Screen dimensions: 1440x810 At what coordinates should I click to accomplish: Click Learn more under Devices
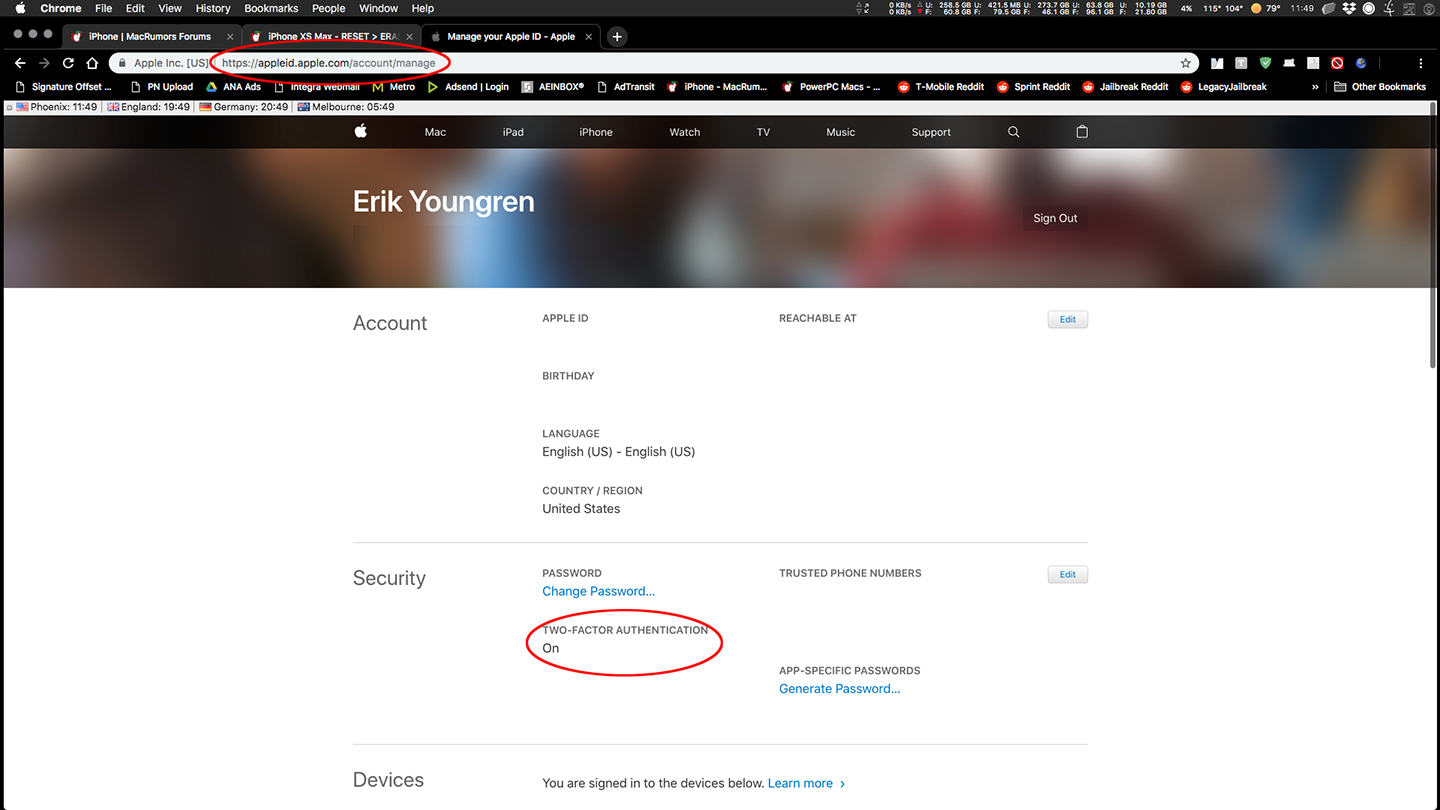[800, 784]
